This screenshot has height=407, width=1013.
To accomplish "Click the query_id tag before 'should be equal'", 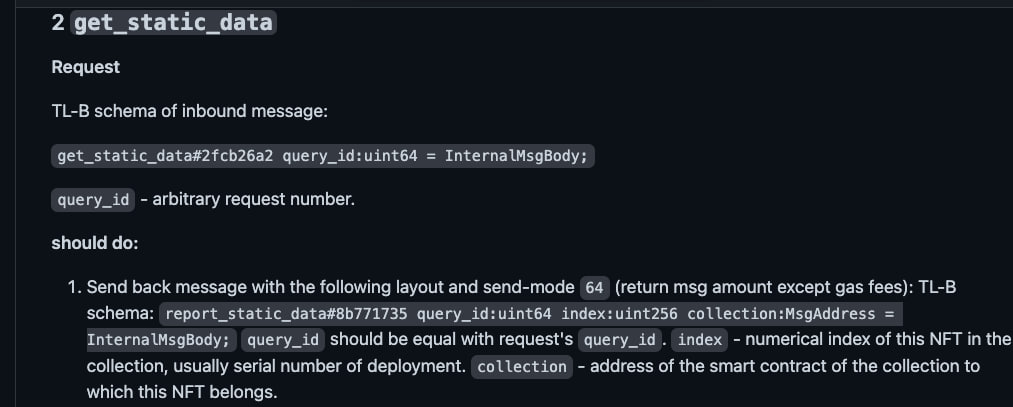I will click(283, 340).
